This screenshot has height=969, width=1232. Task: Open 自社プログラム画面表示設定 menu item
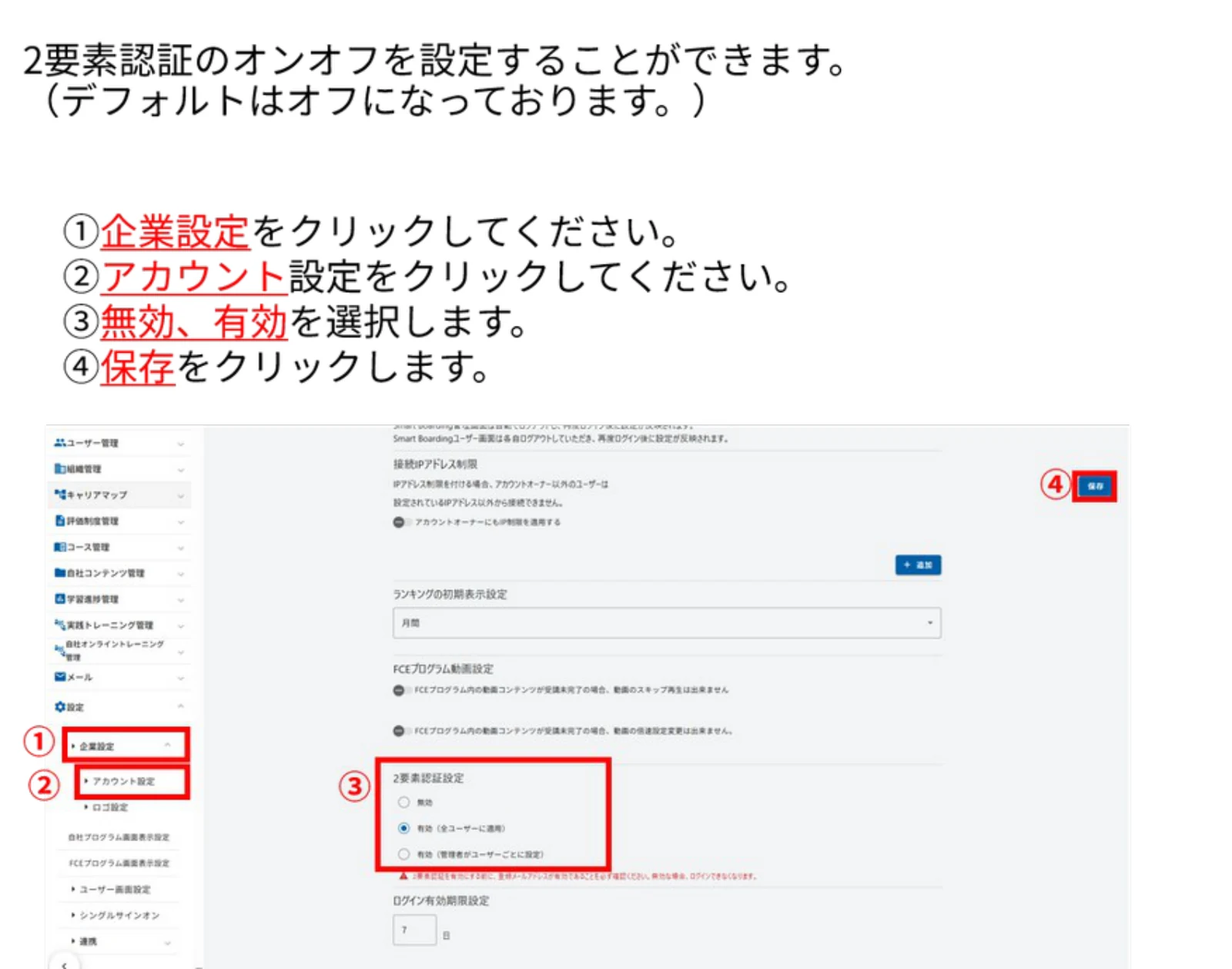[x=119, y=837]
